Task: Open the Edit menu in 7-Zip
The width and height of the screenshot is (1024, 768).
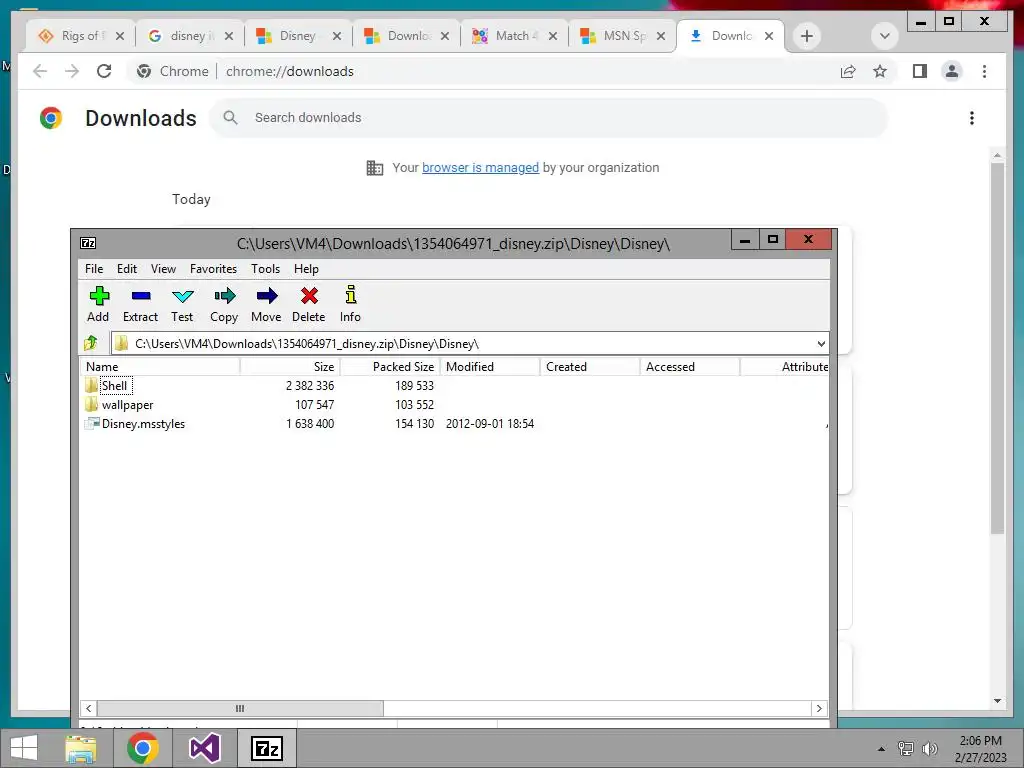Action: coord(127,269)
